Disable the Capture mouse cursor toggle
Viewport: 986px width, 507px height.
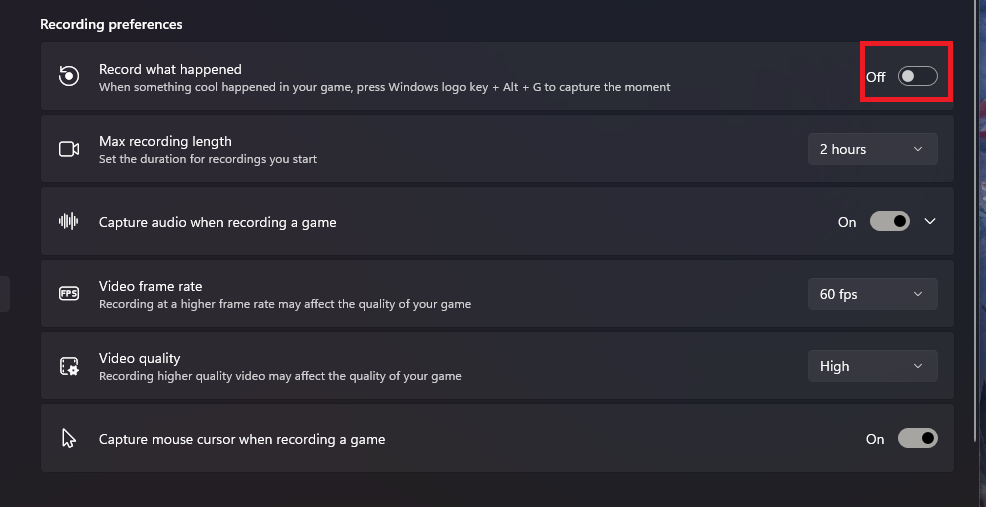917,439
